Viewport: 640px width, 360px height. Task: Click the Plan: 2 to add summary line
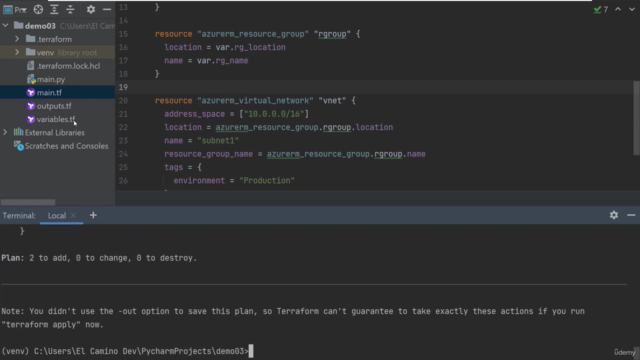pyautogui.click(x=99, y=258)
